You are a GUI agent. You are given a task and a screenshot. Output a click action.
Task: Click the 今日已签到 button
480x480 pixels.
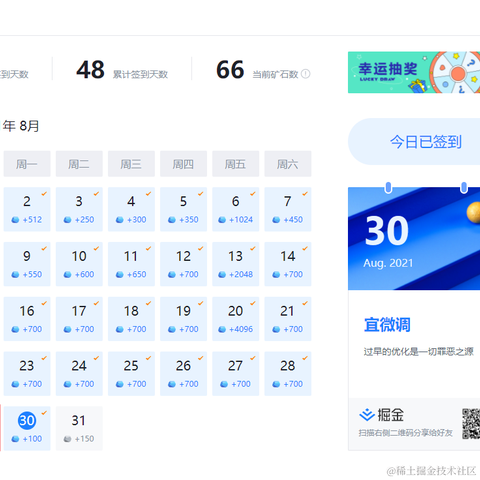pos(414,142)
